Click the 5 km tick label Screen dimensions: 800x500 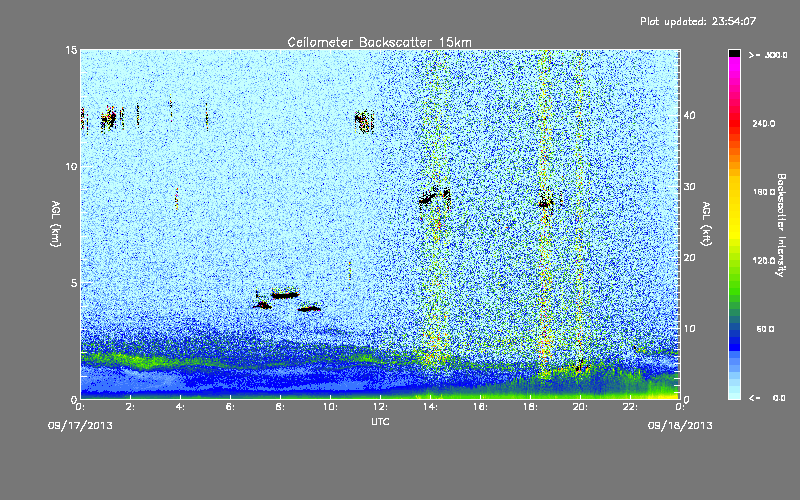point(74,283)
